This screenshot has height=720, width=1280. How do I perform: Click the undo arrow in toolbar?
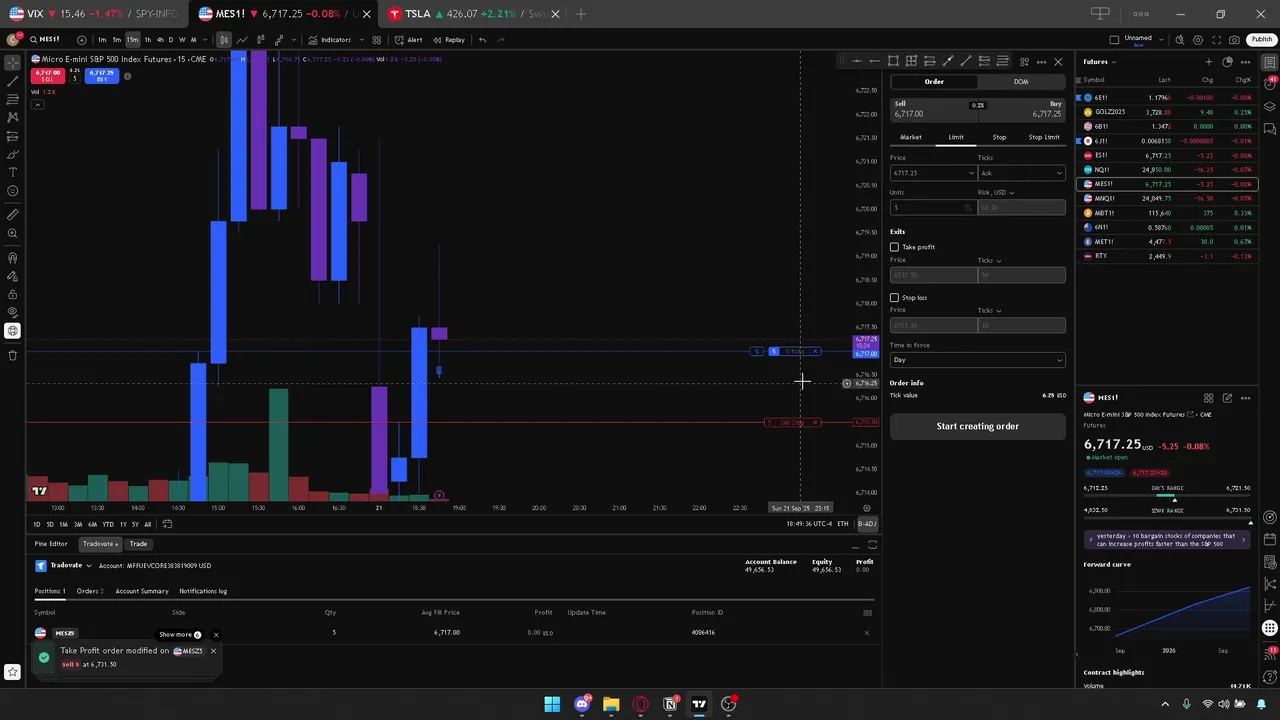(482, 40)
